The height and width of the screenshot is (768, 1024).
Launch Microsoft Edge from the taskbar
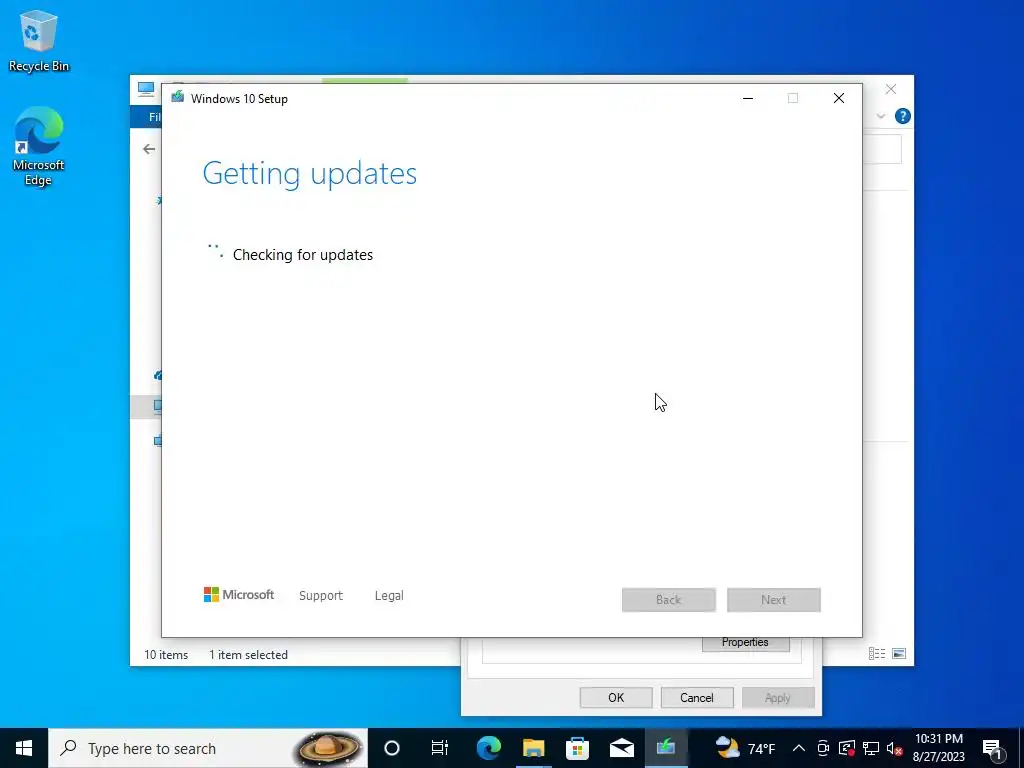click(488, 748)
